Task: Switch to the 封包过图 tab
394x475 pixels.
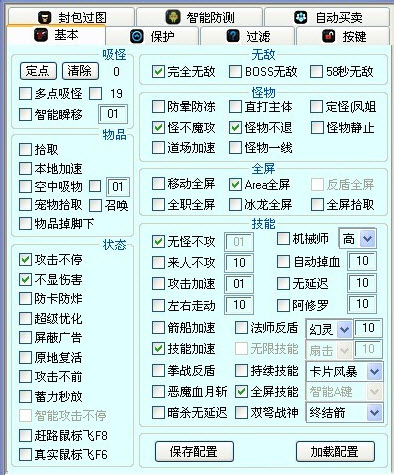Action: (71, 17)
